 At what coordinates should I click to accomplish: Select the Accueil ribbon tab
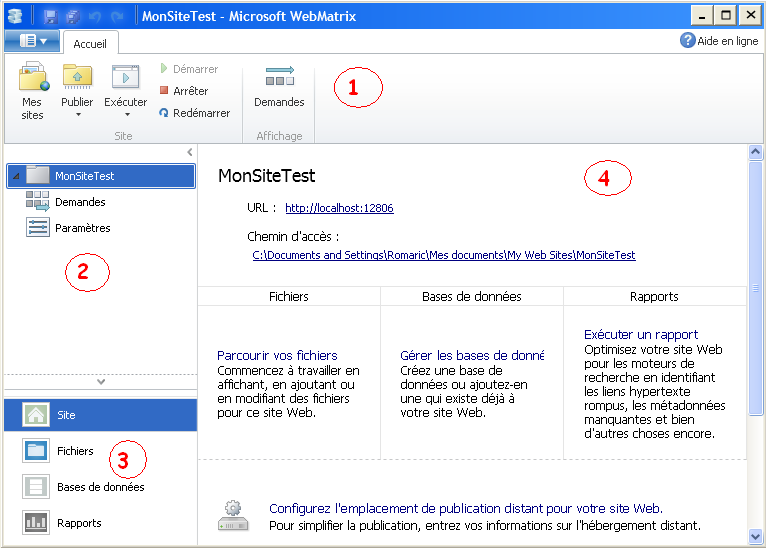coord(90,43)
